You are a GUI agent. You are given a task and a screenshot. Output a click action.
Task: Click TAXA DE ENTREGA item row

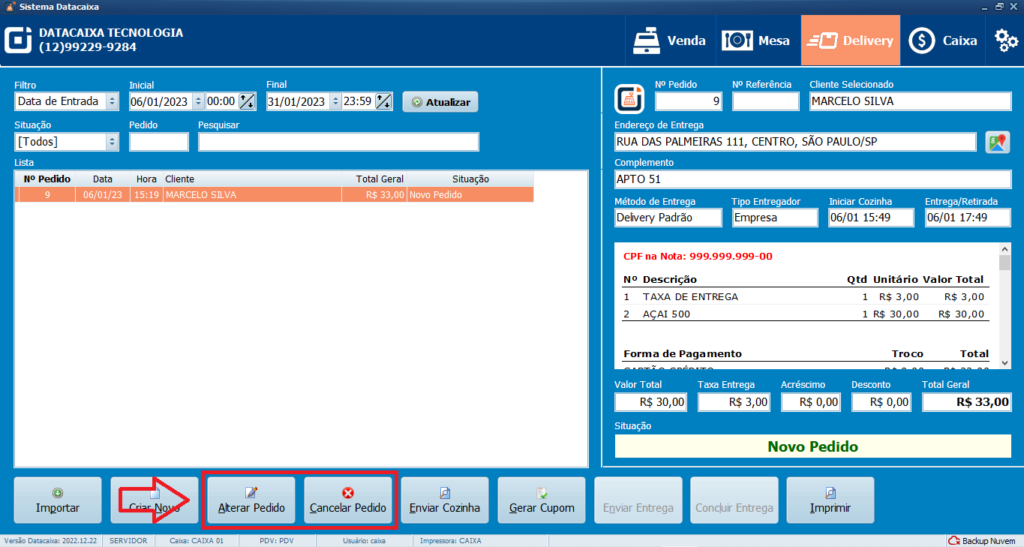806,296
